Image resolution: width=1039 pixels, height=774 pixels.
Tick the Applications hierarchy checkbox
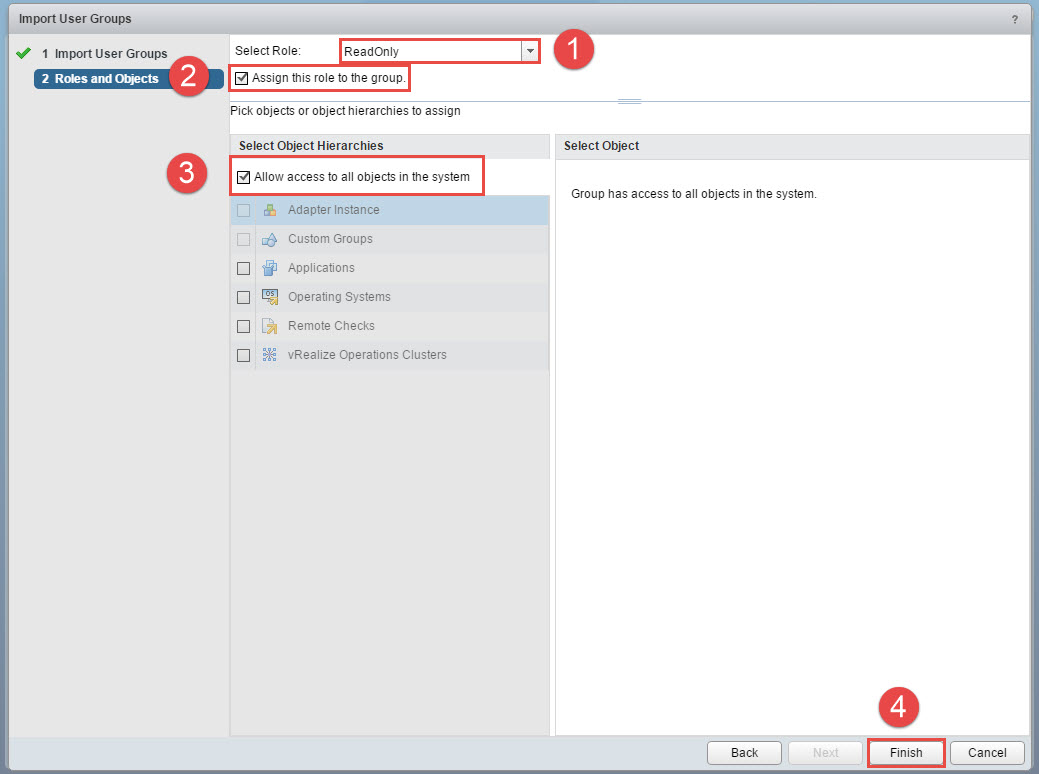click(x=243, y=268)
